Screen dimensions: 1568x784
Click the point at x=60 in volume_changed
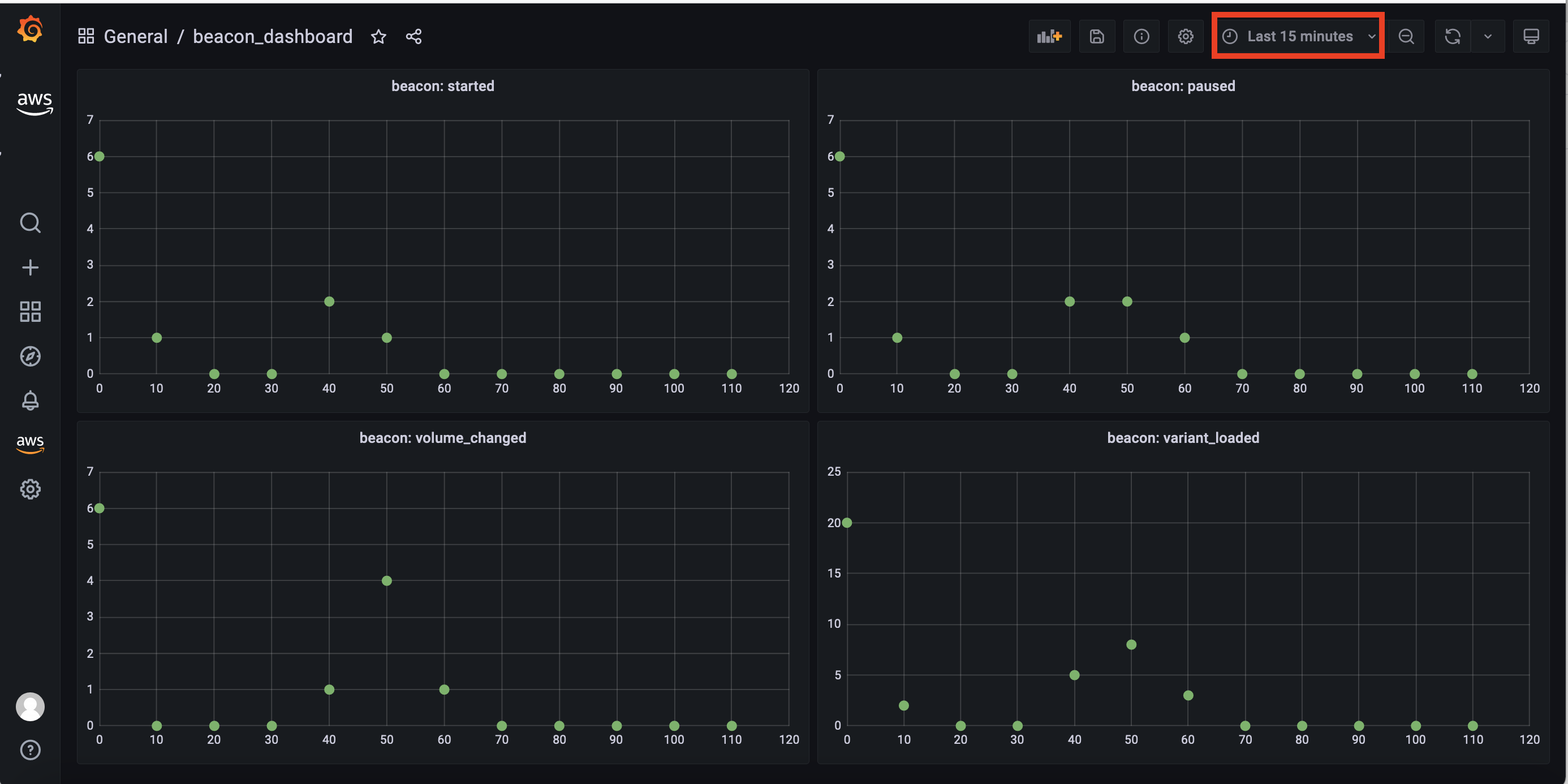coord(445,690)
